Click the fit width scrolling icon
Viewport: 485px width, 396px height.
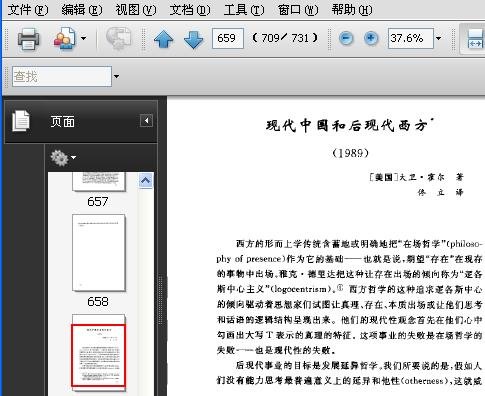coord(475,39)
